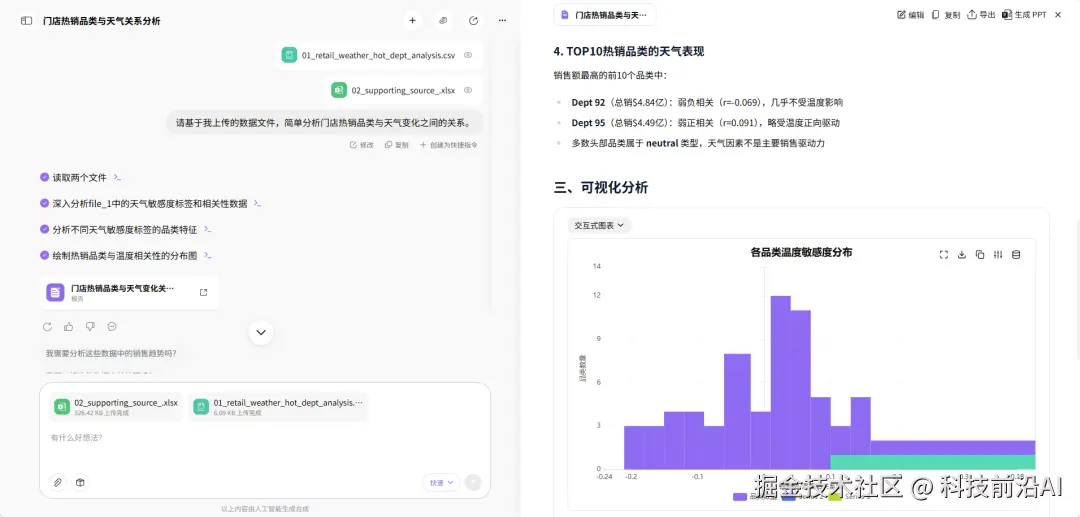This screenshot has width=1080, height=517.
Task: Copy the chart
Action: click(x=980, y=255)
